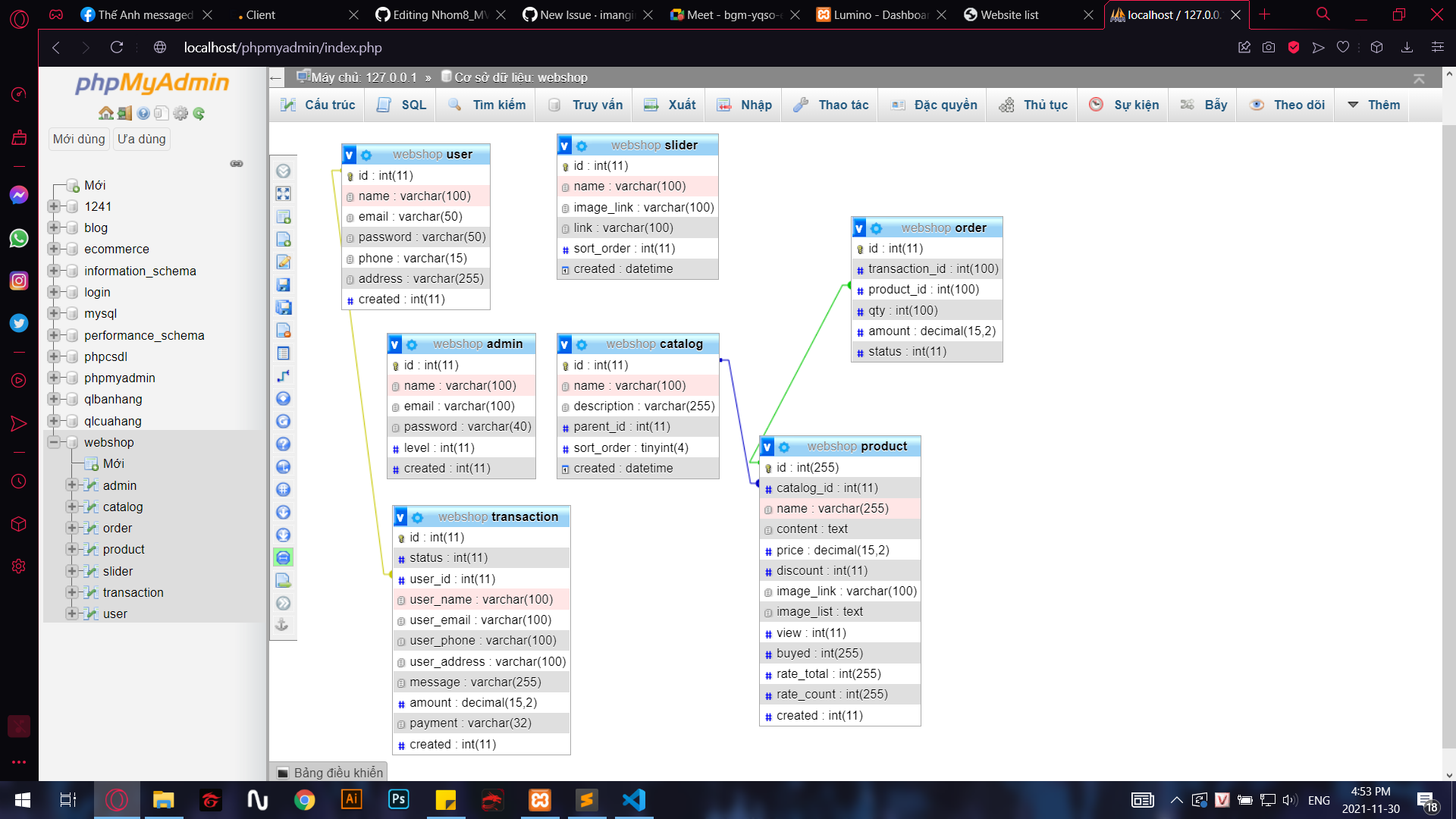This screenshot has height=819, width=1456.
Task: Toggle small/big view of all tables
Action: click(284, 513)
